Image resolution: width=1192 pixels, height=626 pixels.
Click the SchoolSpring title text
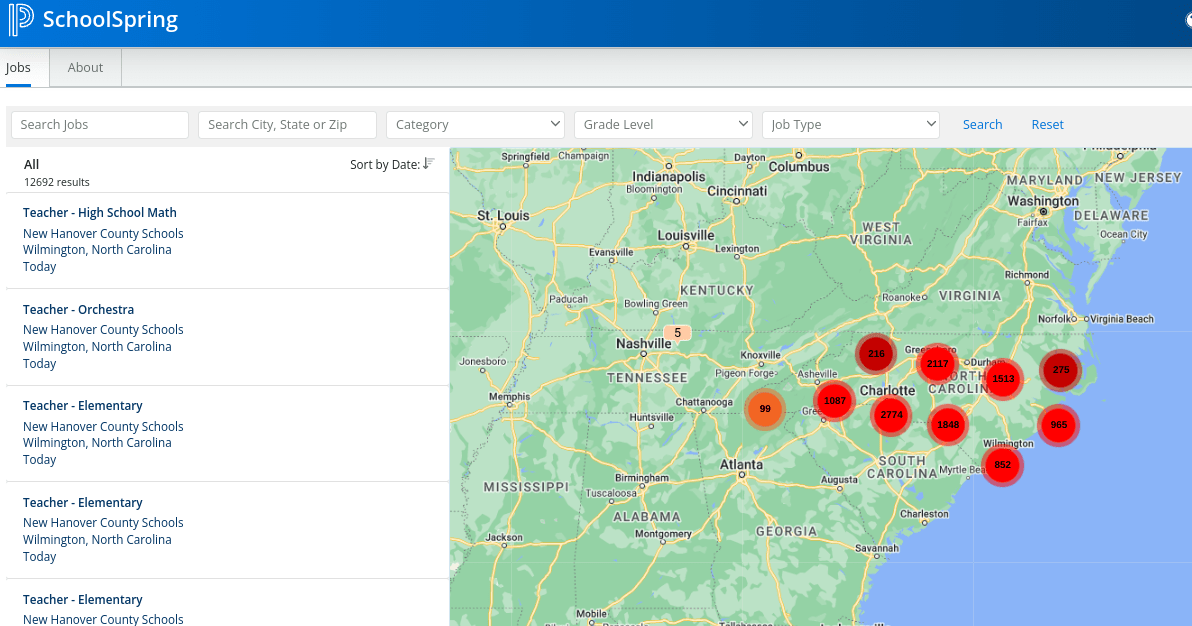110,20
